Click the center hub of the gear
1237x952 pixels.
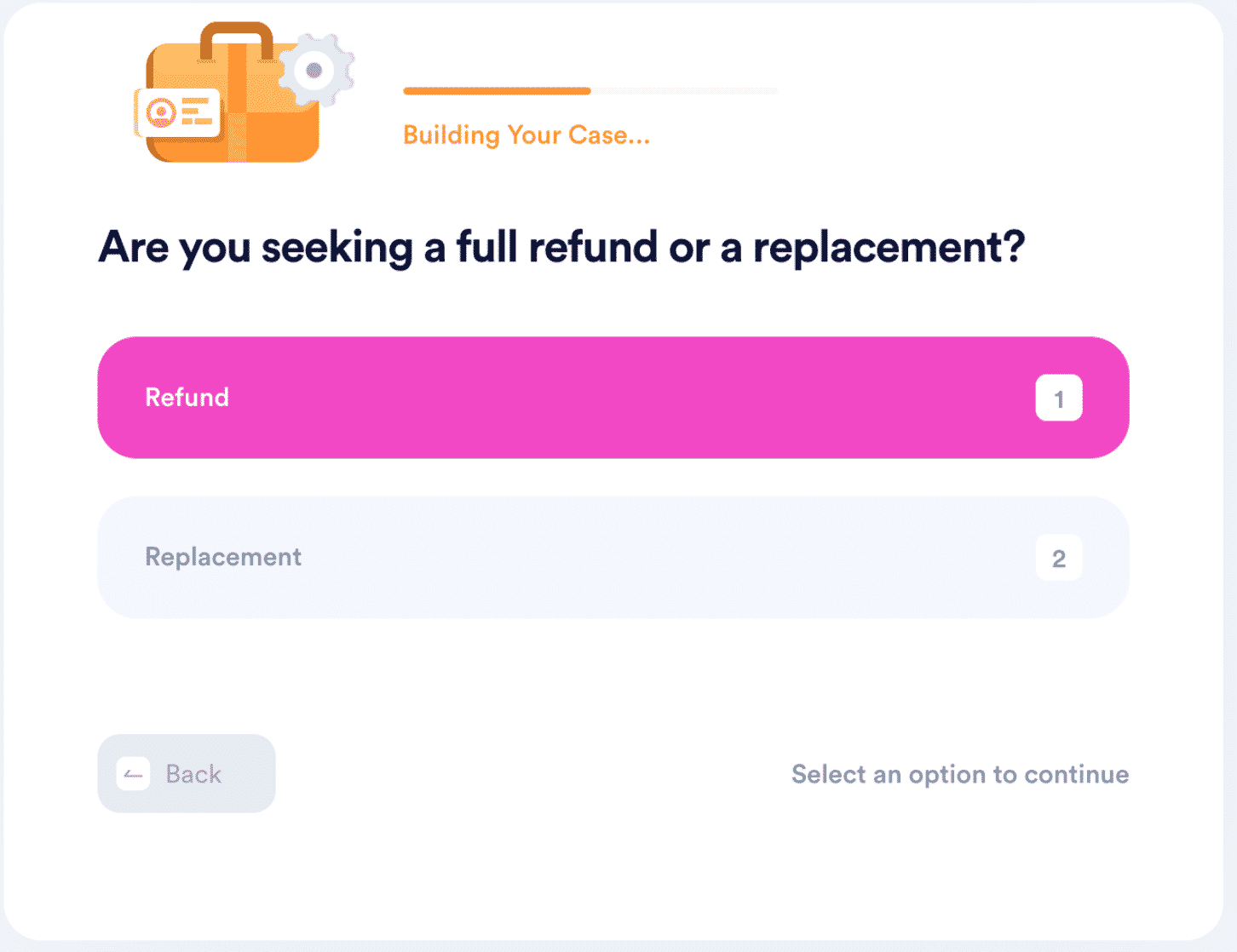tap(314, 71)
